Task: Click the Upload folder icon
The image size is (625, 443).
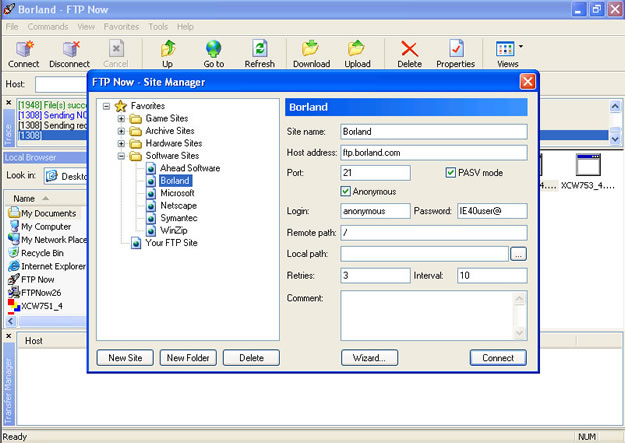Action: 356,48
